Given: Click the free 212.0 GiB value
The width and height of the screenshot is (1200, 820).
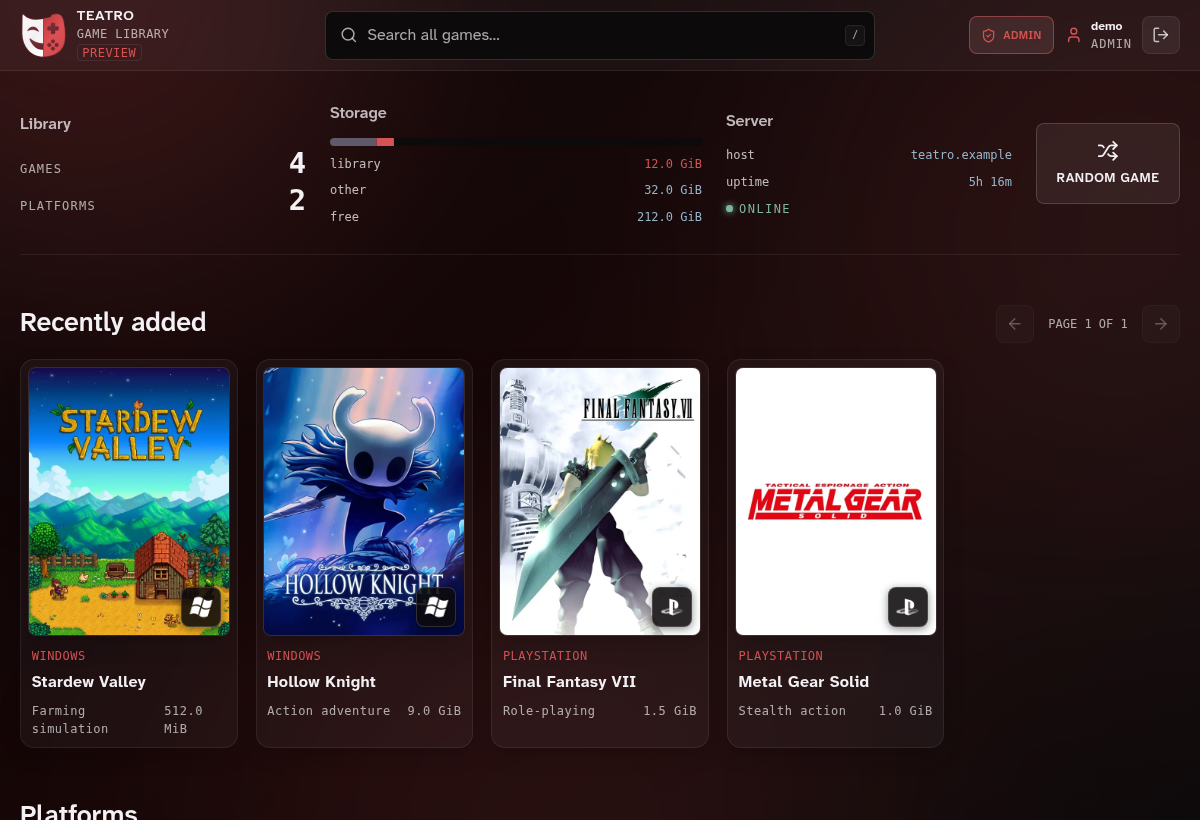Looking at the screenshot, I should (669, 217).
